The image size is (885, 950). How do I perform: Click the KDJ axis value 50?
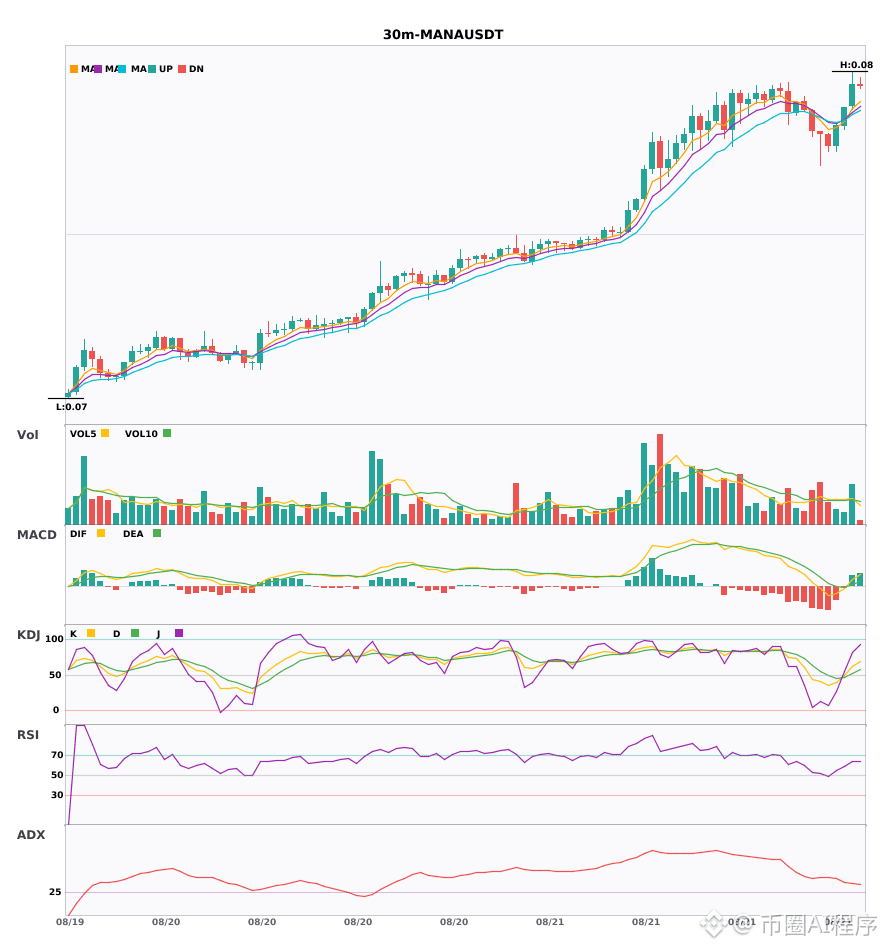(55, 675)
